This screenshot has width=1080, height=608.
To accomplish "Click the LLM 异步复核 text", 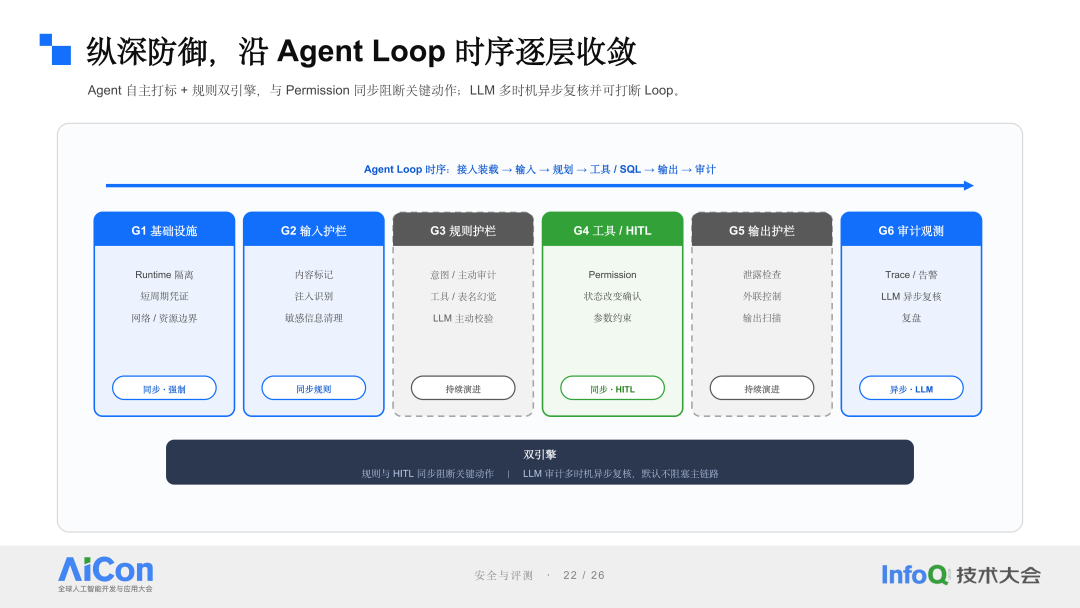I will [911, 296].
